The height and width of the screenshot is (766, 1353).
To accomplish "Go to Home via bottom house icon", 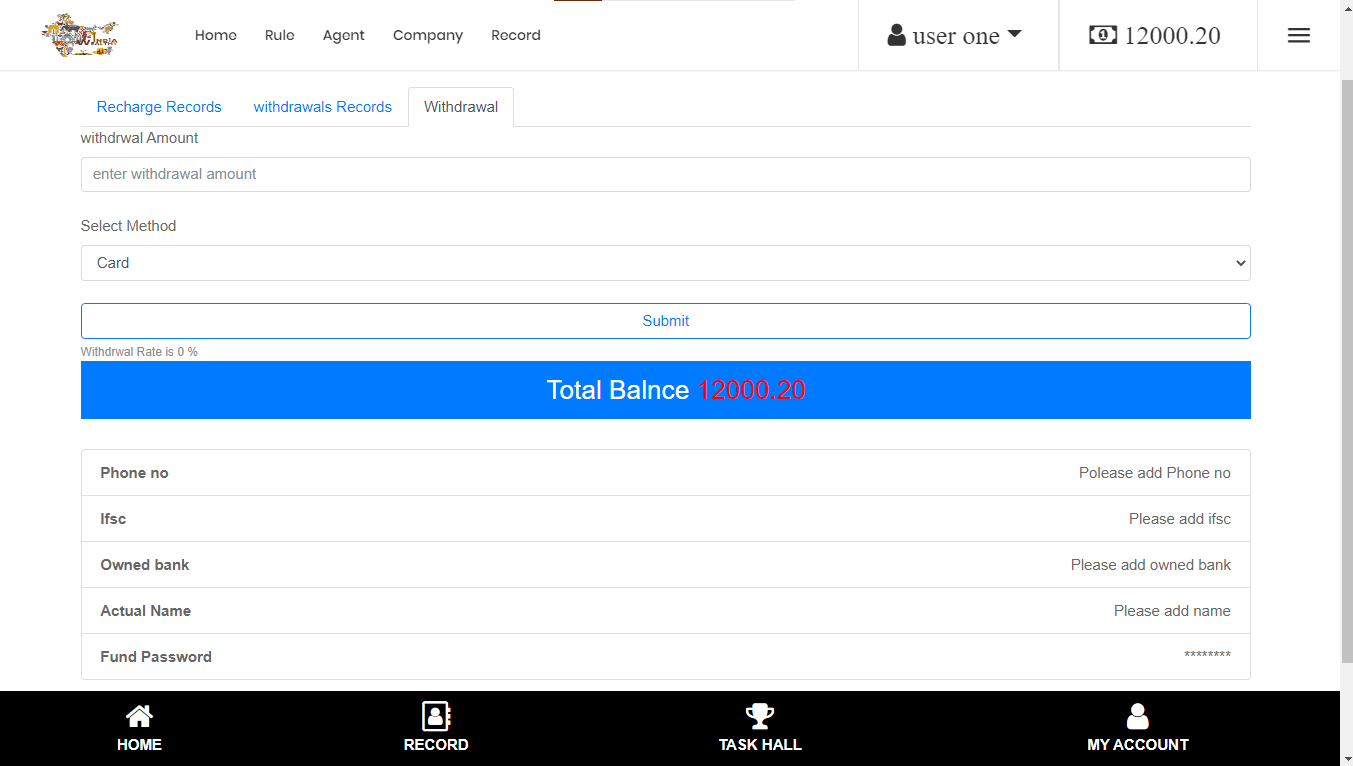I will coord(139,716).
